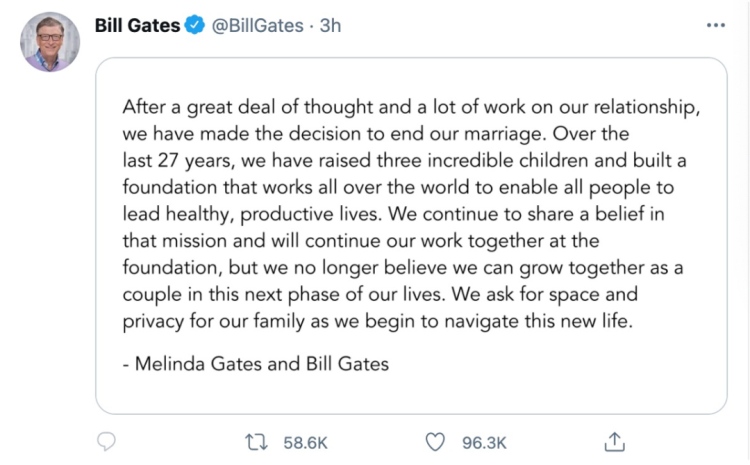Like the tweet with the heart icon
This screenshot has height=465, width=750.
click(x=435, y=441)
